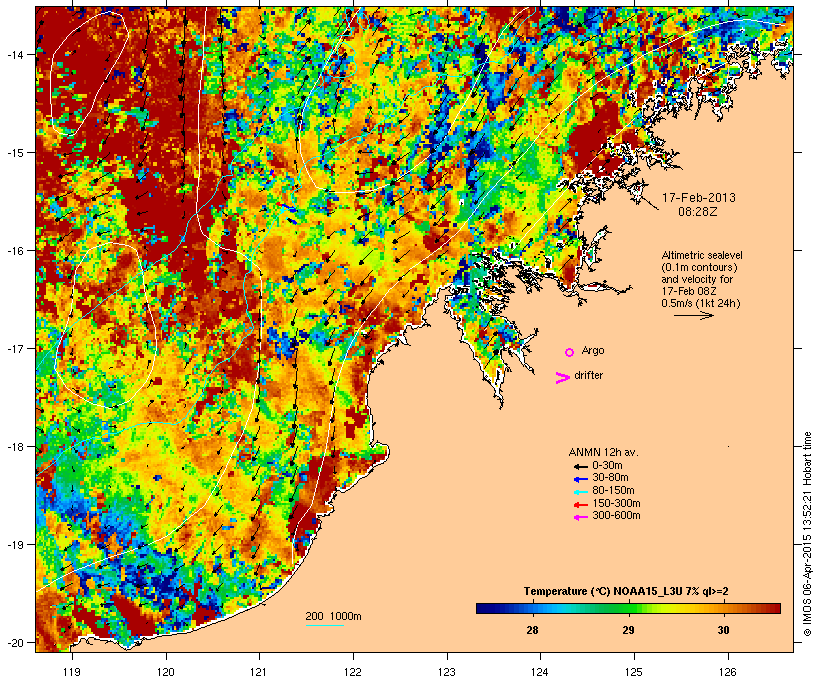Click the 30-80m depth label
Image resolution: width=820 pixels, height=680 pixels.
click(610, 478)
